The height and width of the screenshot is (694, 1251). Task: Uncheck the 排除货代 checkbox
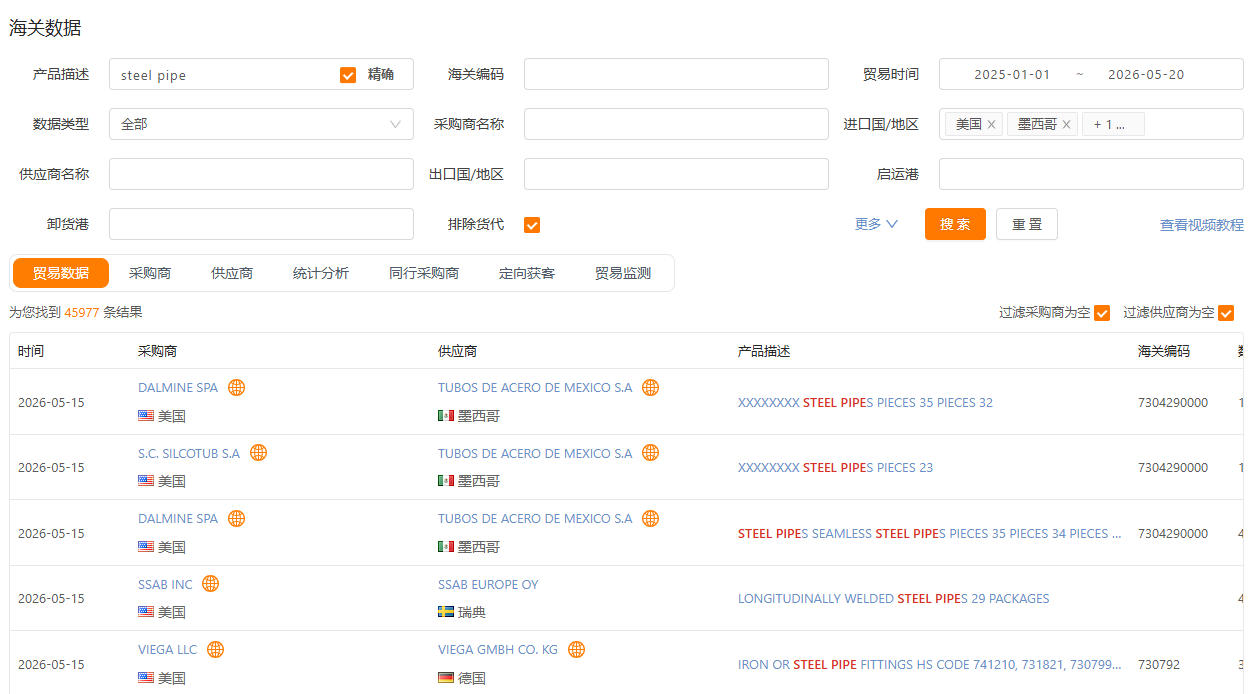[532, 225]
